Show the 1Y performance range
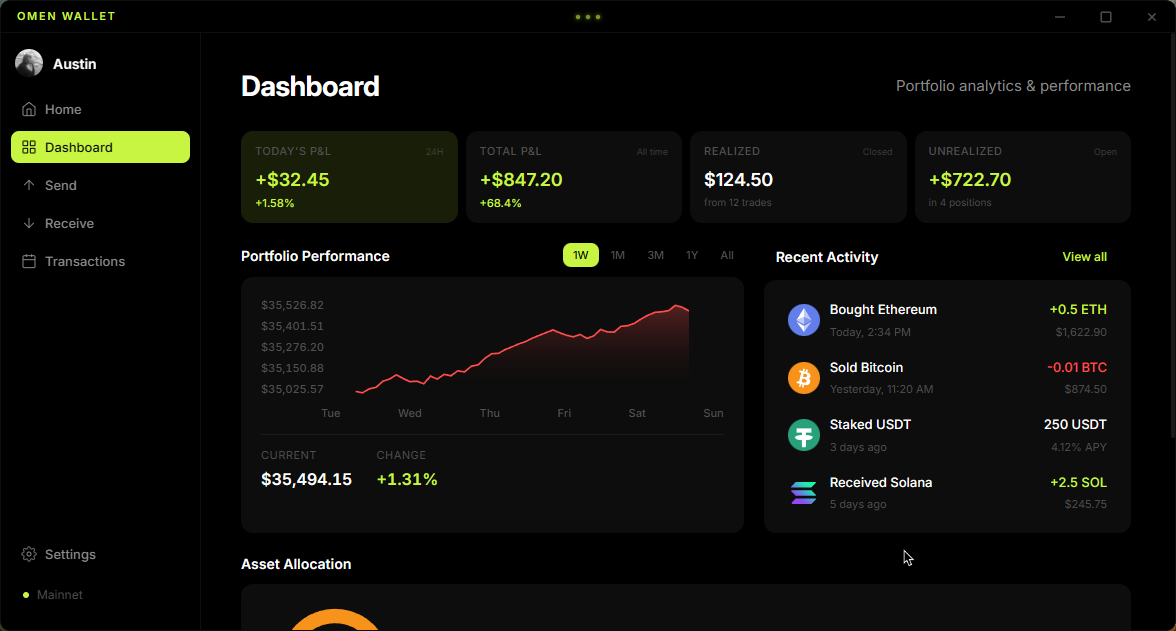Image resolution: width=1176 pixels, height=631 pixels. tap(692, 255)
